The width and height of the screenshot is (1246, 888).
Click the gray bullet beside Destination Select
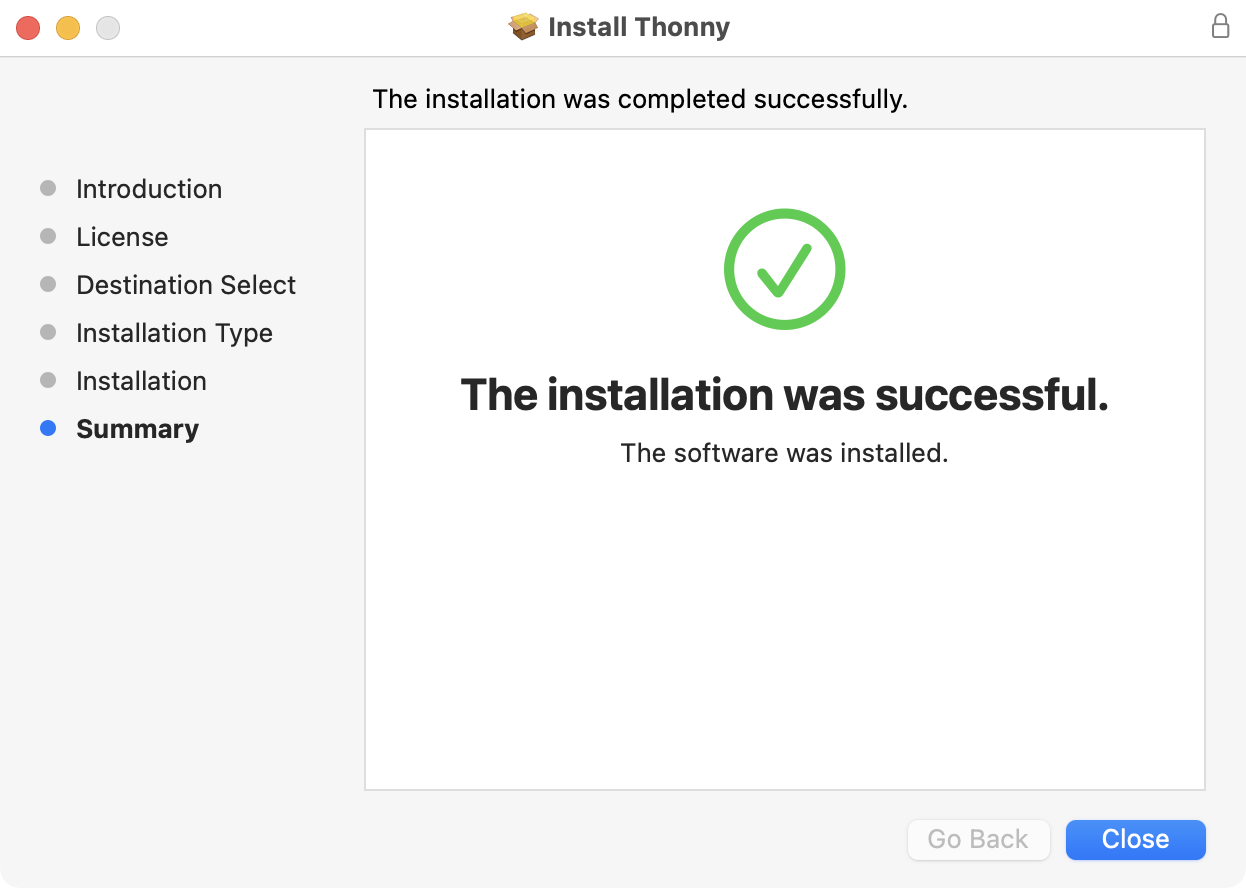point(48,285)
